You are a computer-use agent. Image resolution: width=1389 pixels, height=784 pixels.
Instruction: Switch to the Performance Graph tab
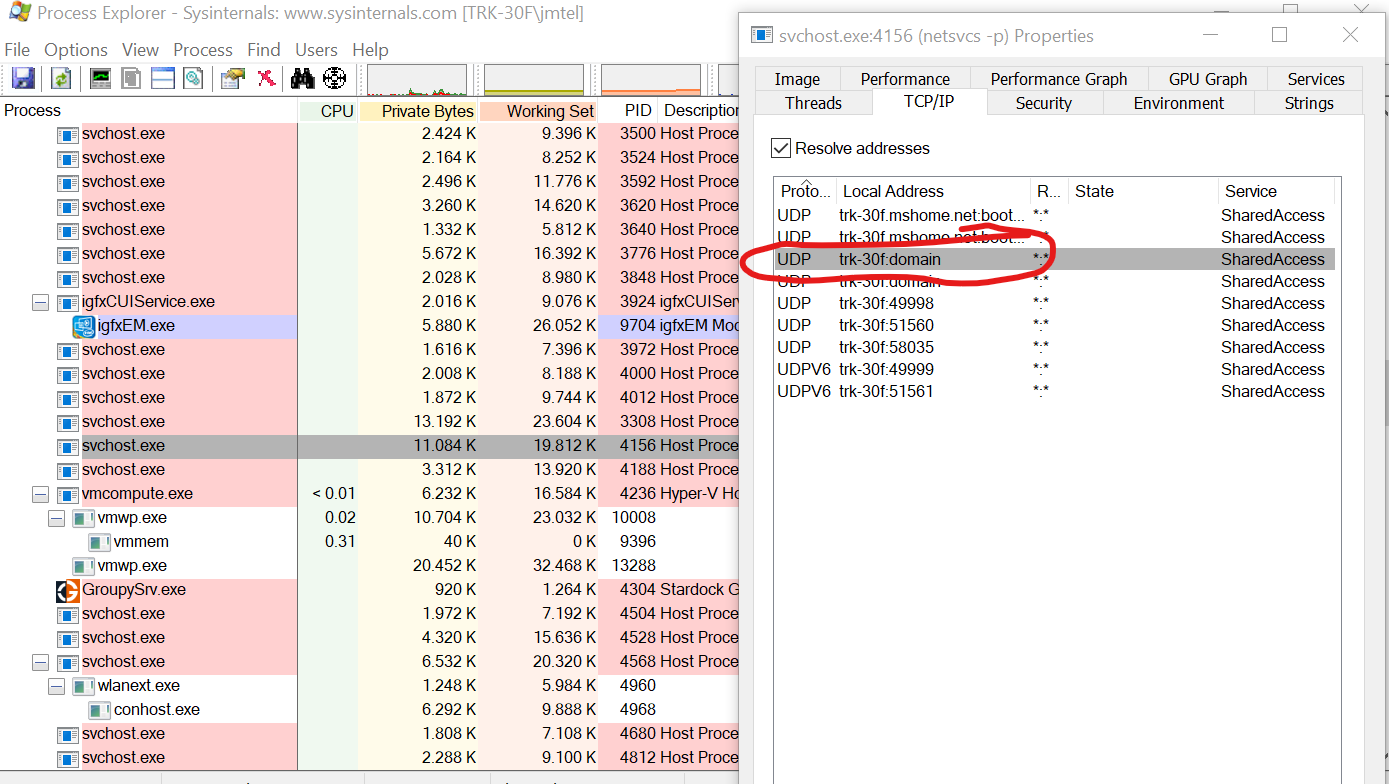tap(1059, 79)
